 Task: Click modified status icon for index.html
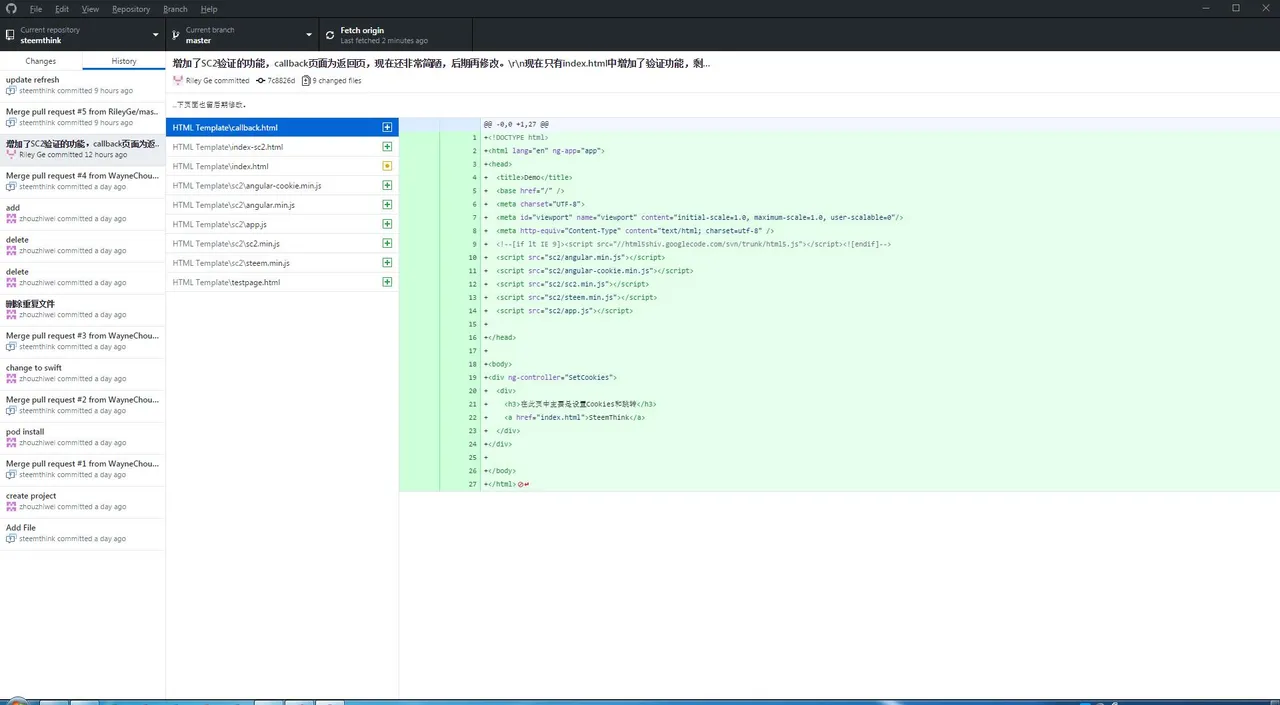coord(387,166)
